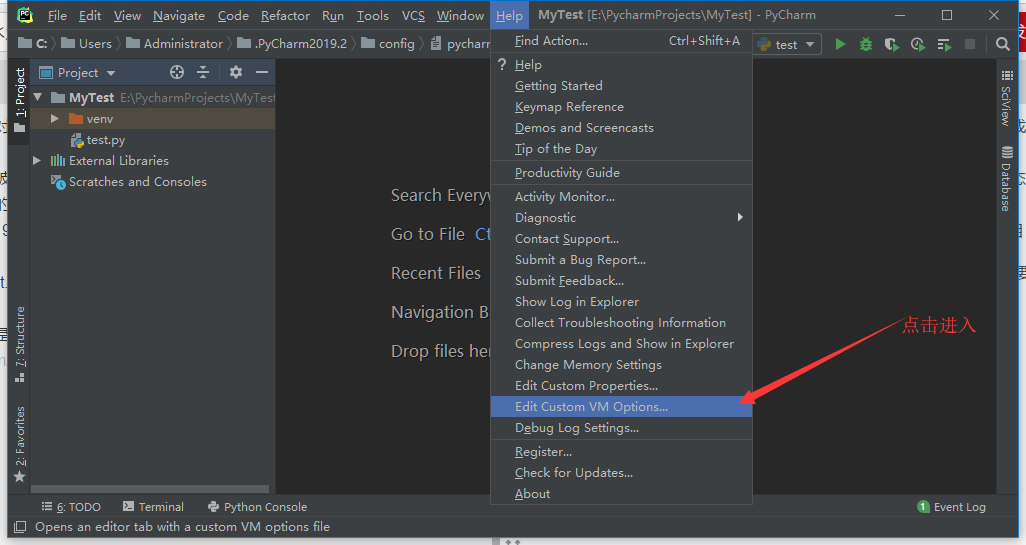
Task: Select Check for Updates
Action: click(x=621, y=473)
